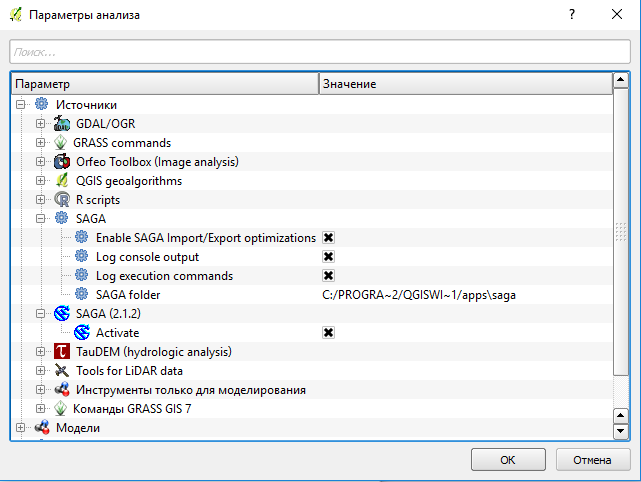
Task: Expand the Команды GRASS GIS 7 node
Action: pos(40,408)
